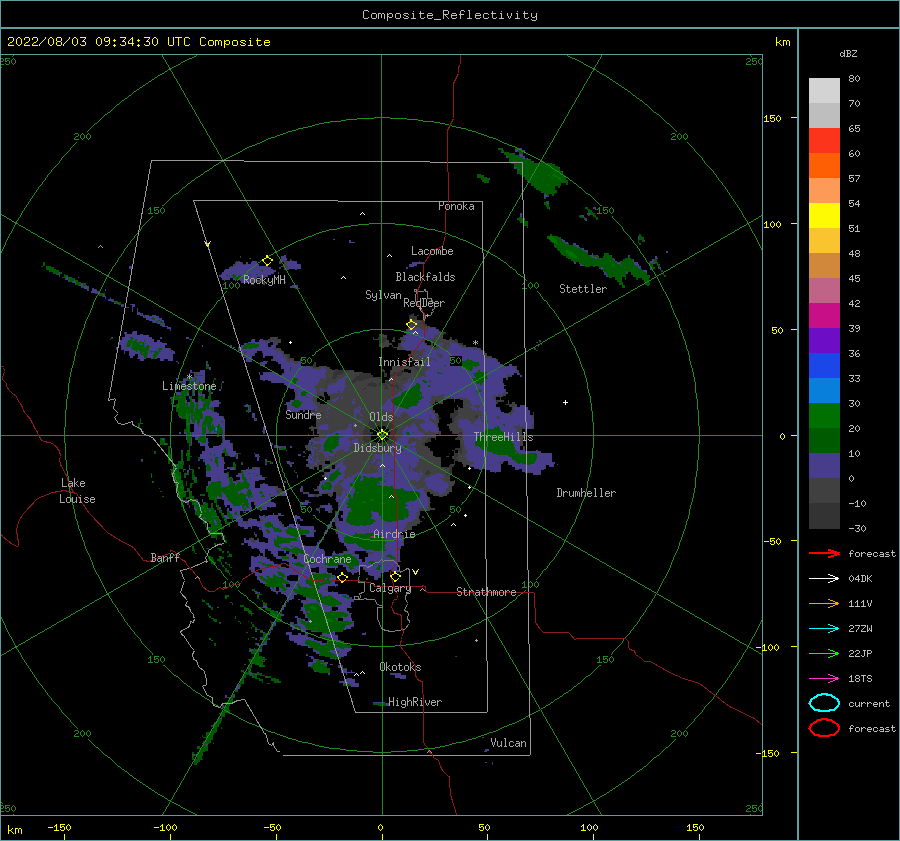
Task: Click the red 65 dBZ color band
Action: point(824,141)
